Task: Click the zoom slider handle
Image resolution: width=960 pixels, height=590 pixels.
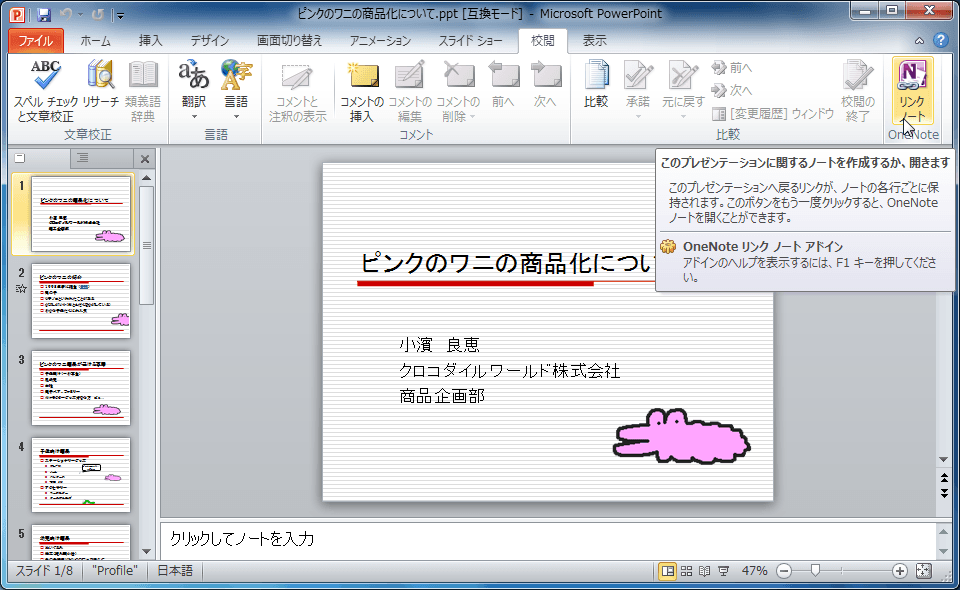Action: (x=815, y=572)
